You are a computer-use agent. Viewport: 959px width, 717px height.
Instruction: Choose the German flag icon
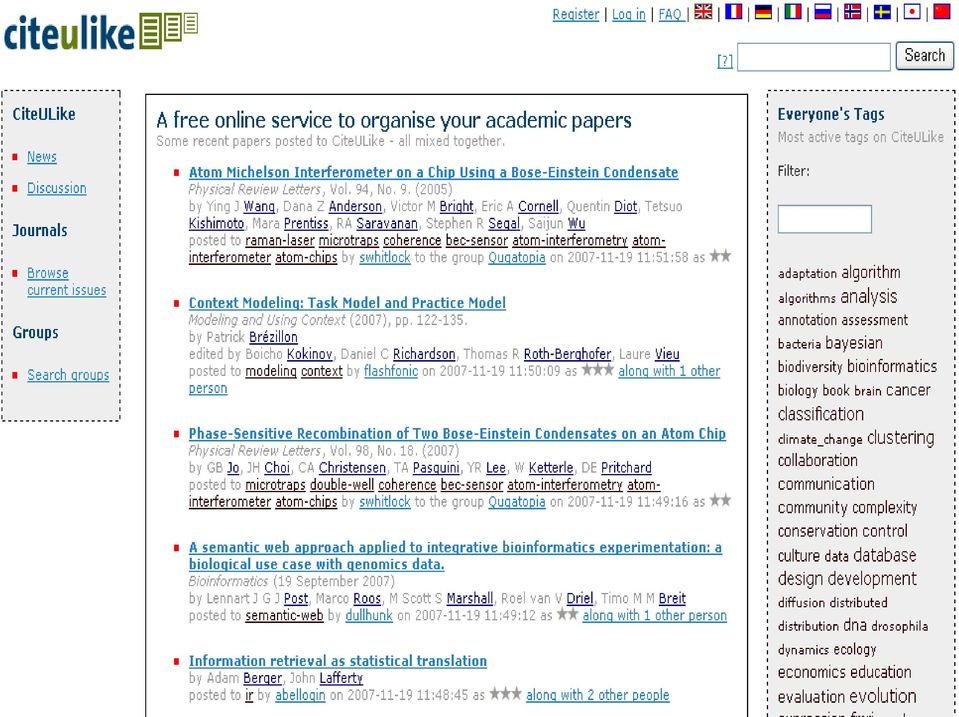pyautogui.click(x=763, y=12)
